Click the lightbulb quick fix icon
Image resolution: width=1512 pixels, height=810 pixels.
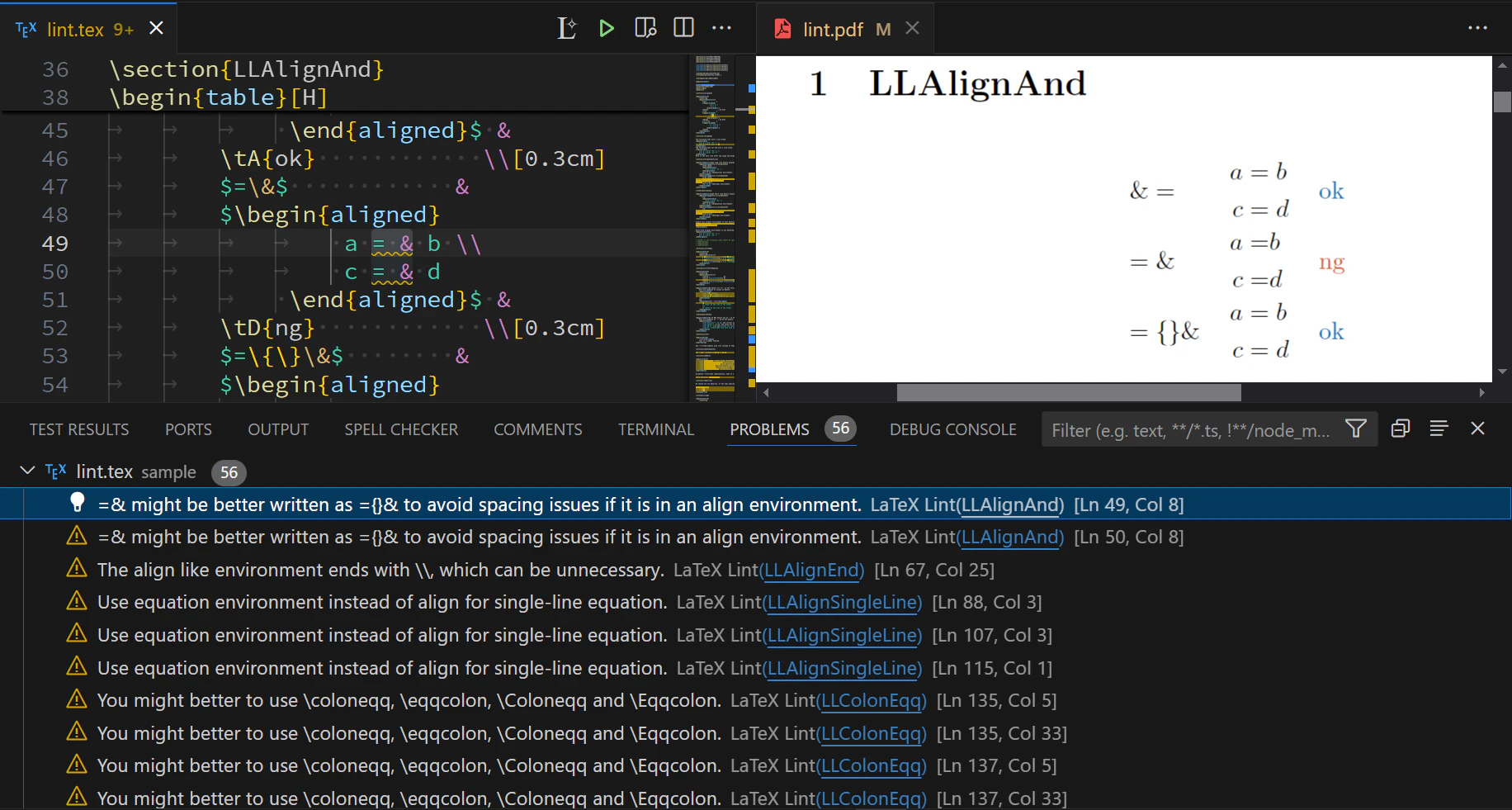pyautogui.click(x=78, y=503)
